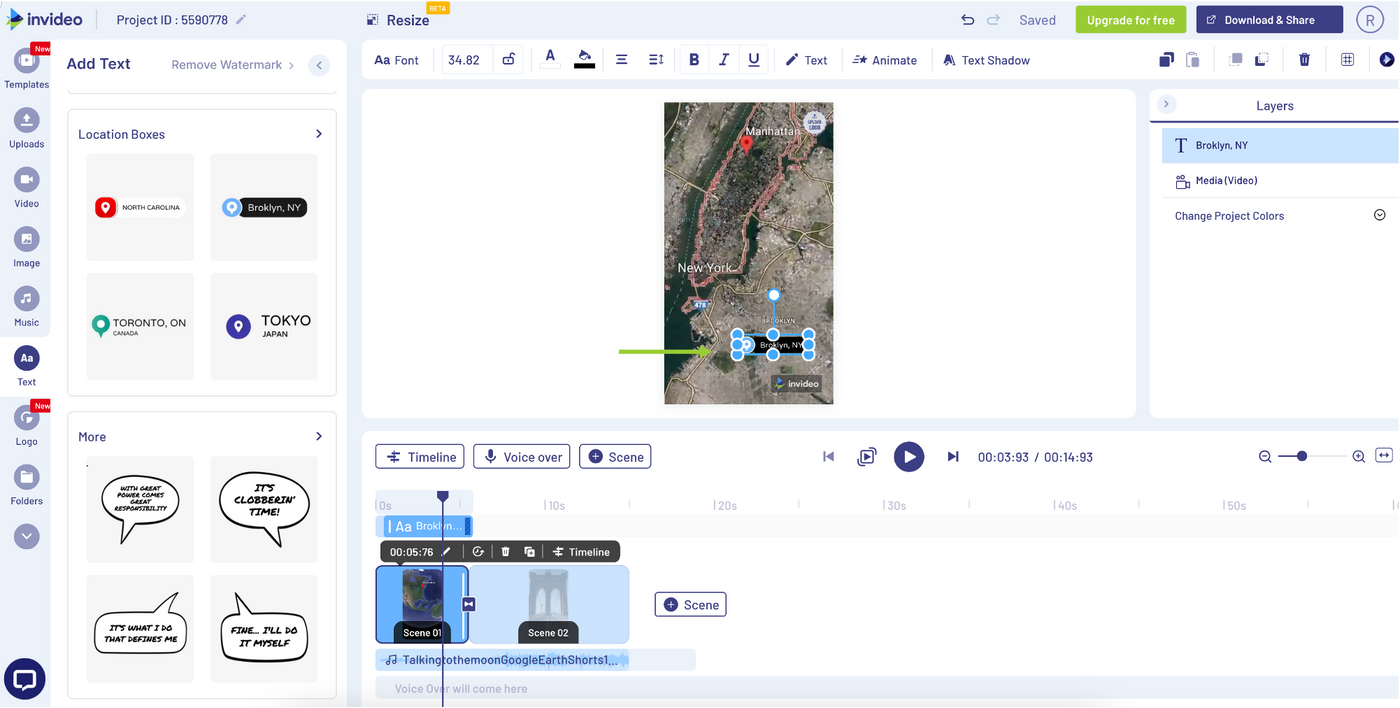Image resolution: width=1400 pixels, height=708 pixels.
Task: Open the Music panel
Action: pyautogui.click(x=26, y=300)
